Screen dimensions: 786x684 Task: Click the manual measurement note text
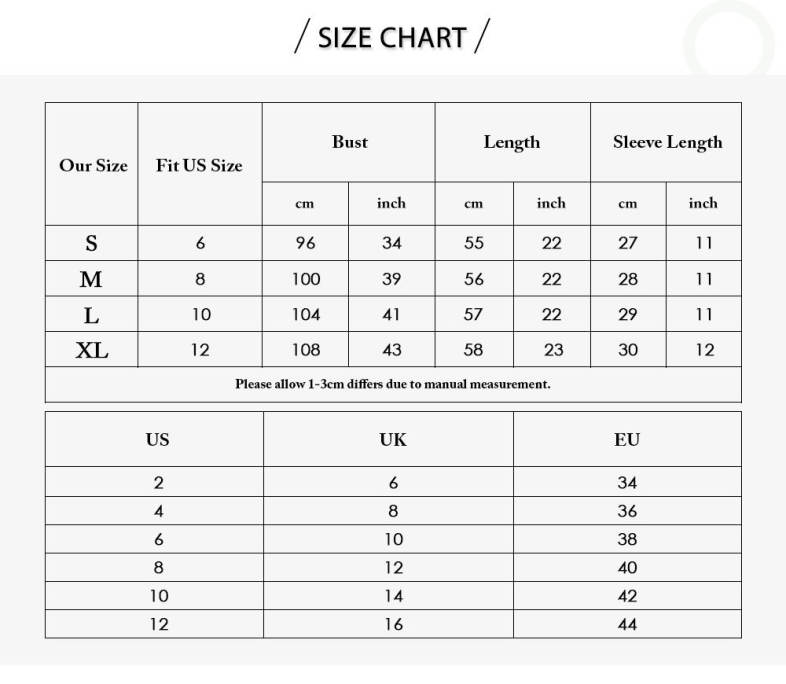click(393, 384)
